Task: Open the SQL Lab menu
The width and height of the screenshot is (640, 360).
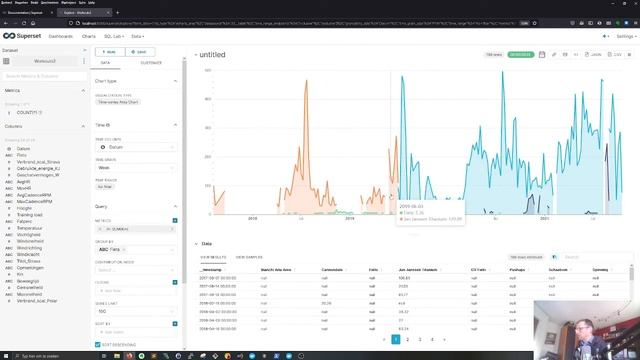Action: pyautogui.click(x=114, y=36)
